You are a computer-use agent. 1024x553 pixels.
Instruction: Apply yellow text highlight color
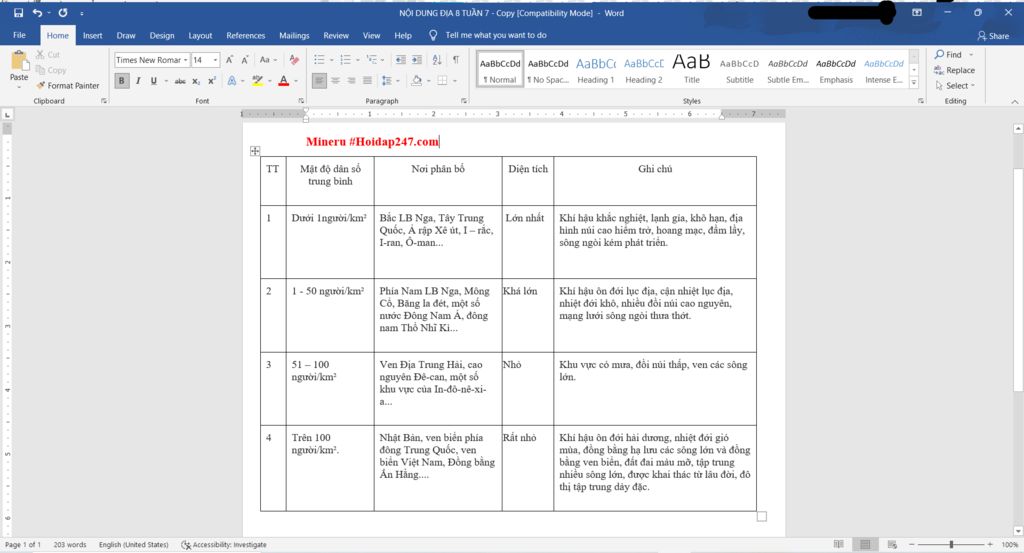pyautogui.click(x=257, y=81)
